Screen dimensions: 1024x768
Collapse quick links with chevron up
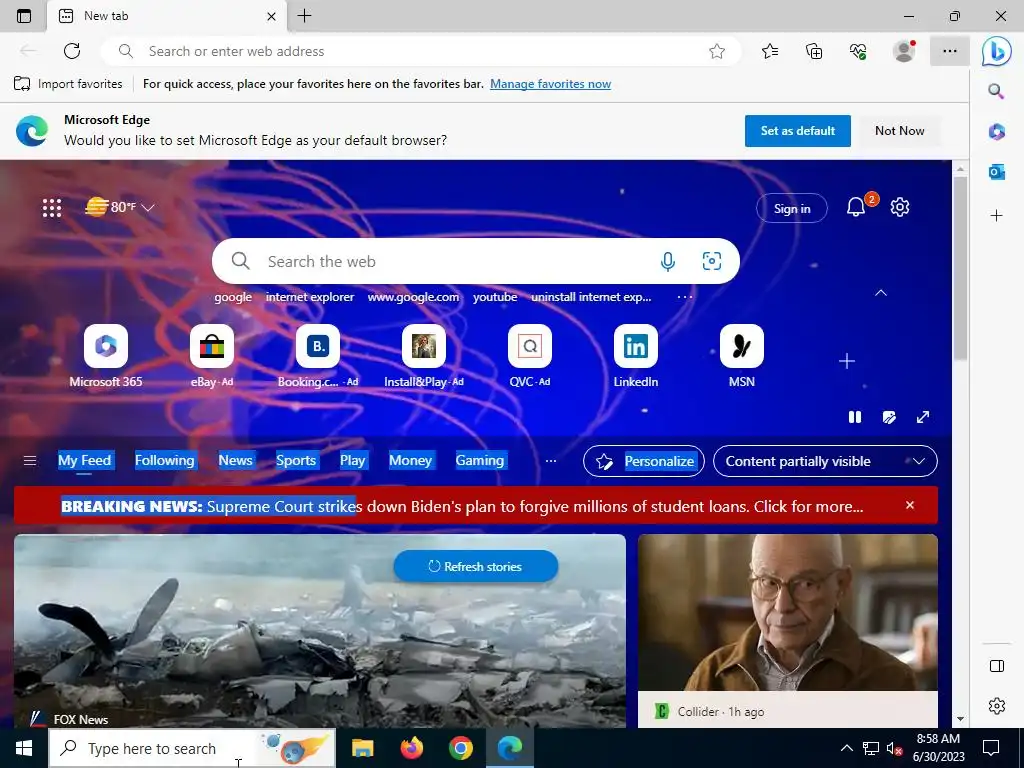[881, 293]
